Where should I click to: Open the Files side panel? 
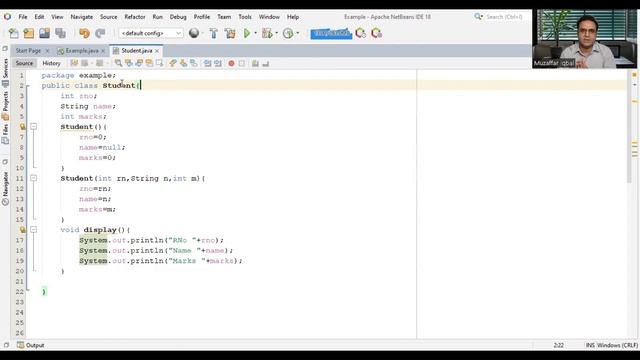pyautogui.click(x=5, y=134)
